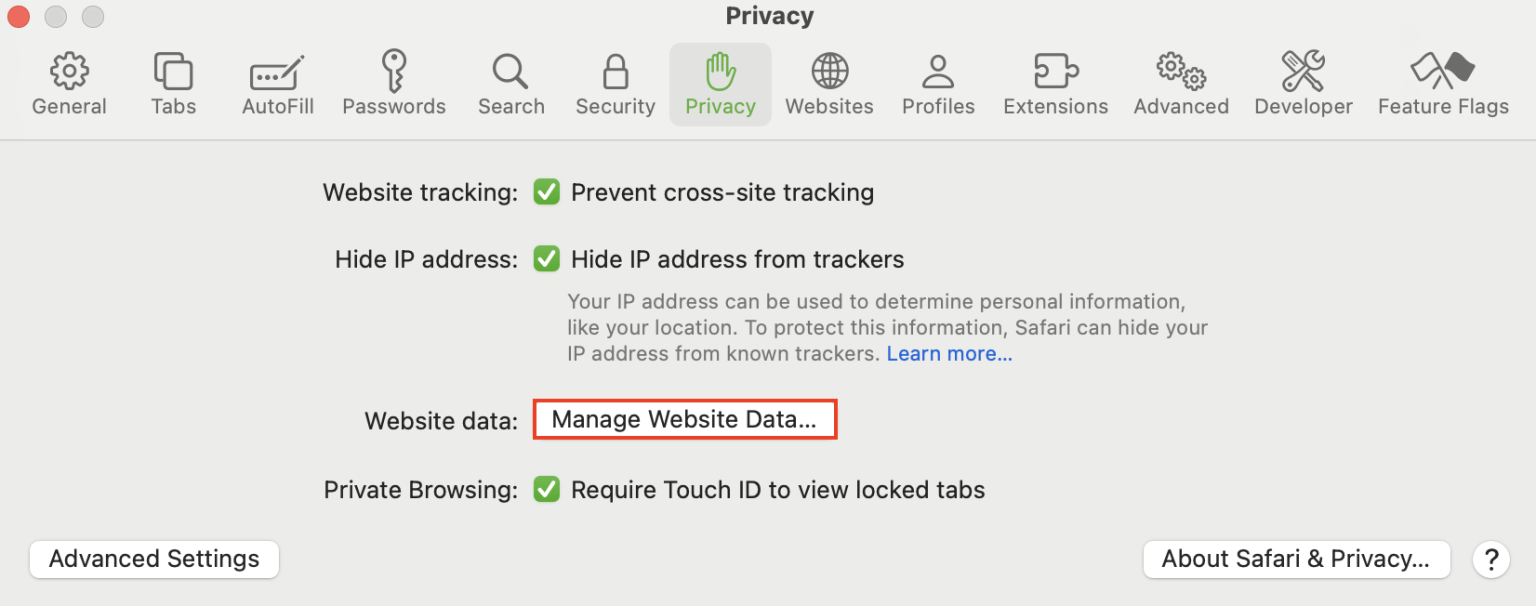Uncheck Hide IP address from trackers
1536x606 pixels.
point(546,259)
